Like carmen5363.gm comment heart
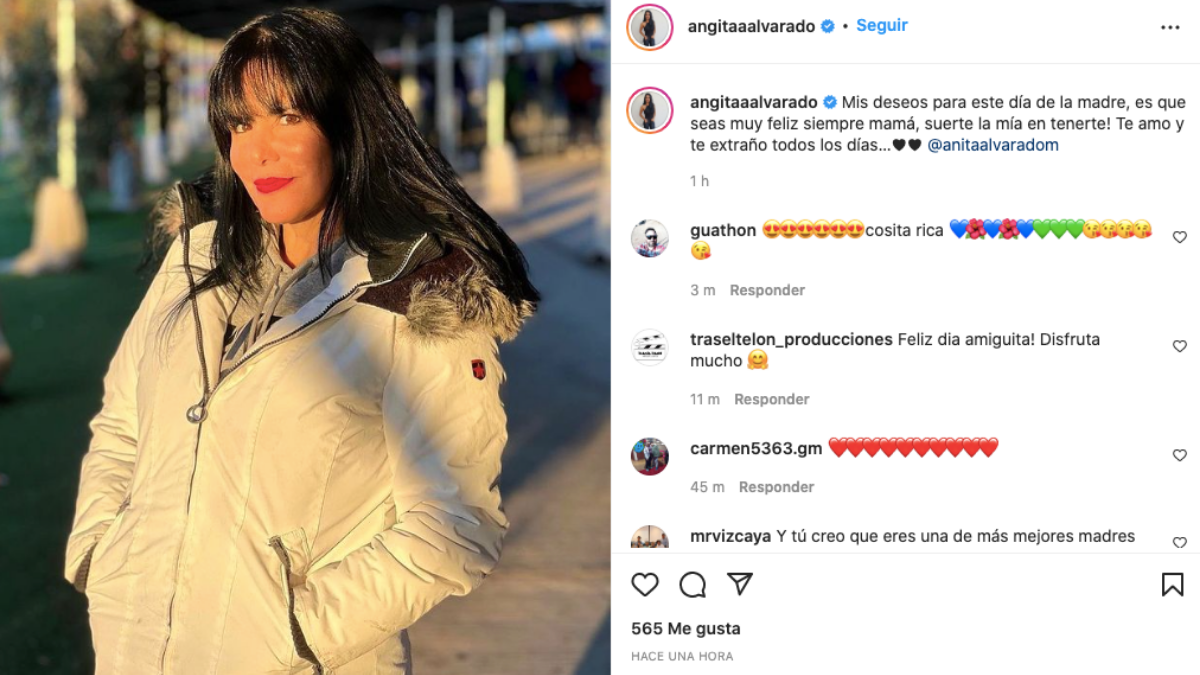 [1179, 456]
